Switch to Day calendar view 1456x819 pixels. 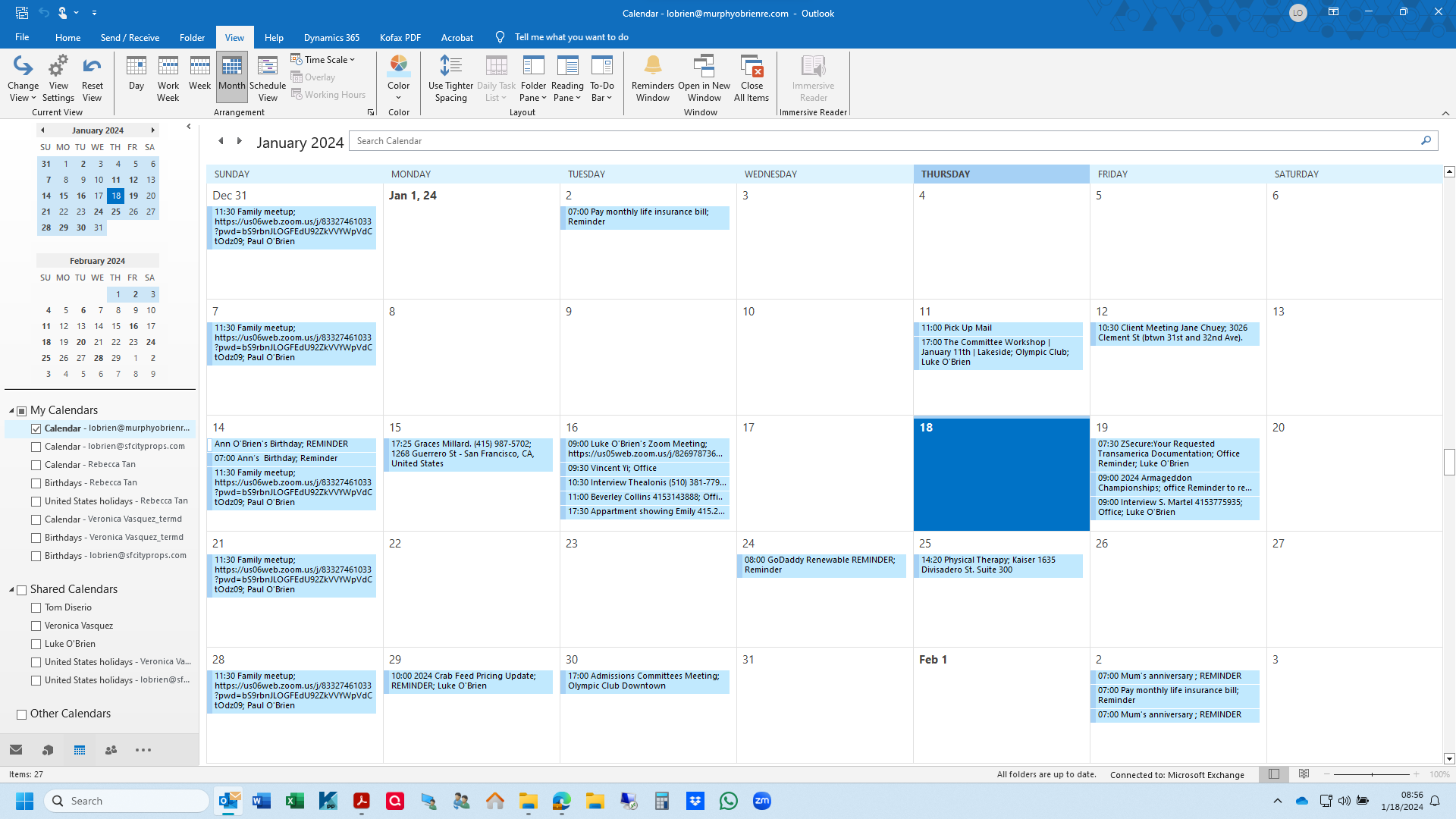[x=136, y=77]
